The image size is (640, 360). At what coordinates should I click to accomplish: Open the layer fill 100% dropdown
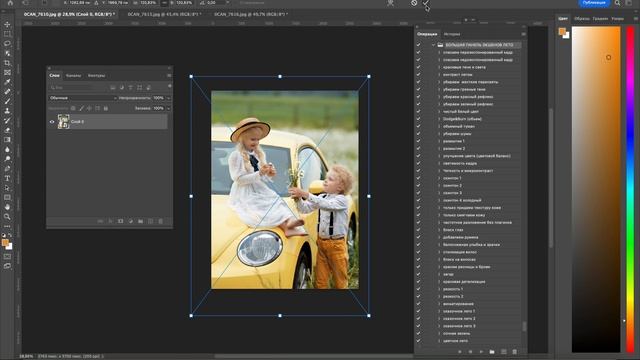coord(169,108)
